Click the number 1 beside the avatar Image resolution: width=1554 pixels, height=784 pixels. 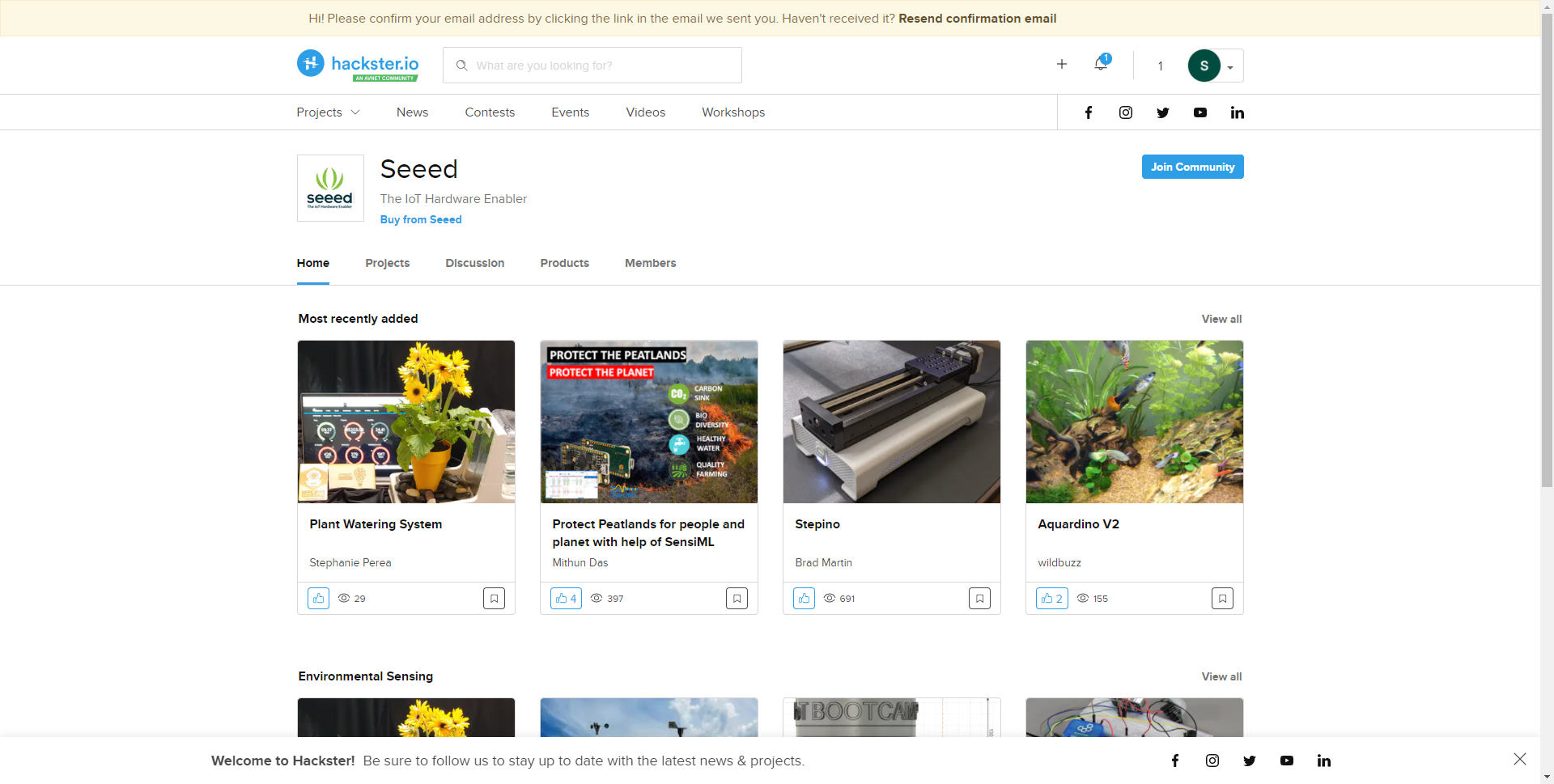1161,66
